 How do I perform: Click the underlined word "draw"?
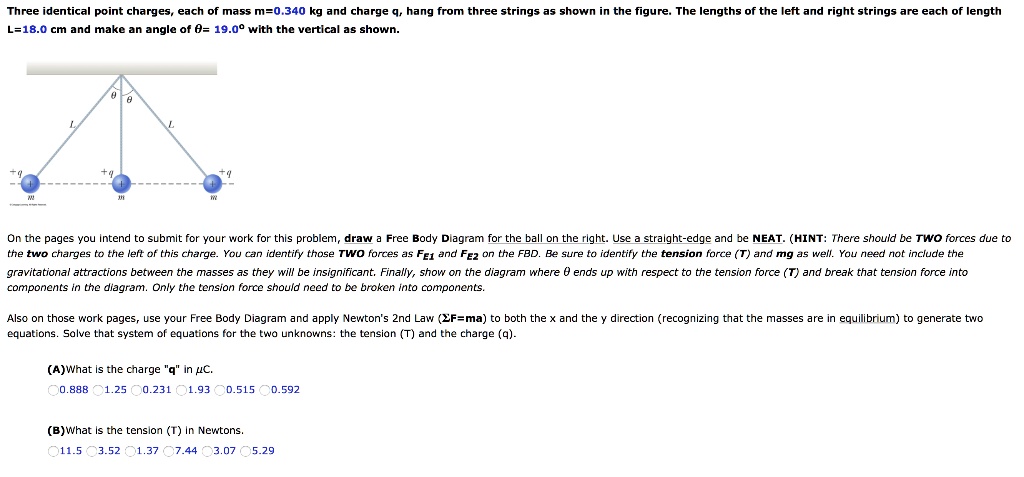click(x=357, y=239)
